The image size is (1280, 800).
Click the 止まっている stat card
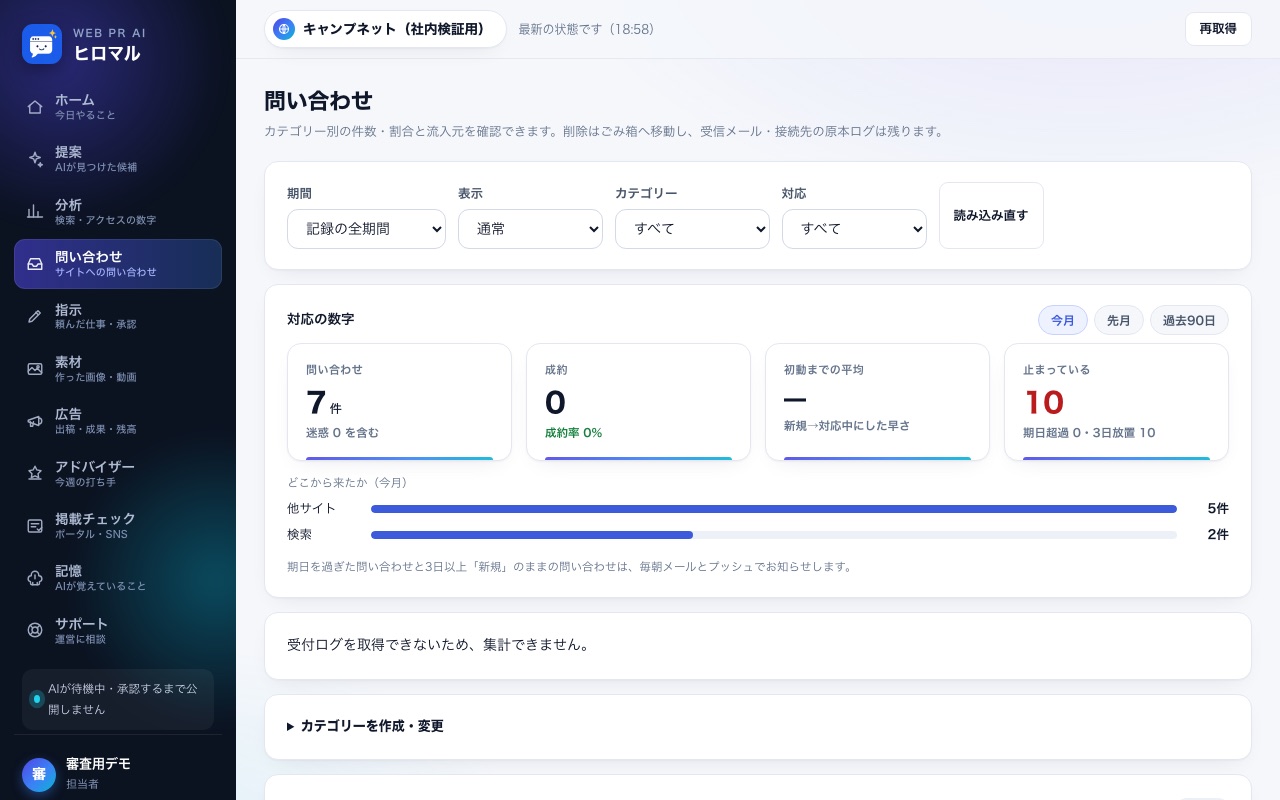[x=1116, y=402]
